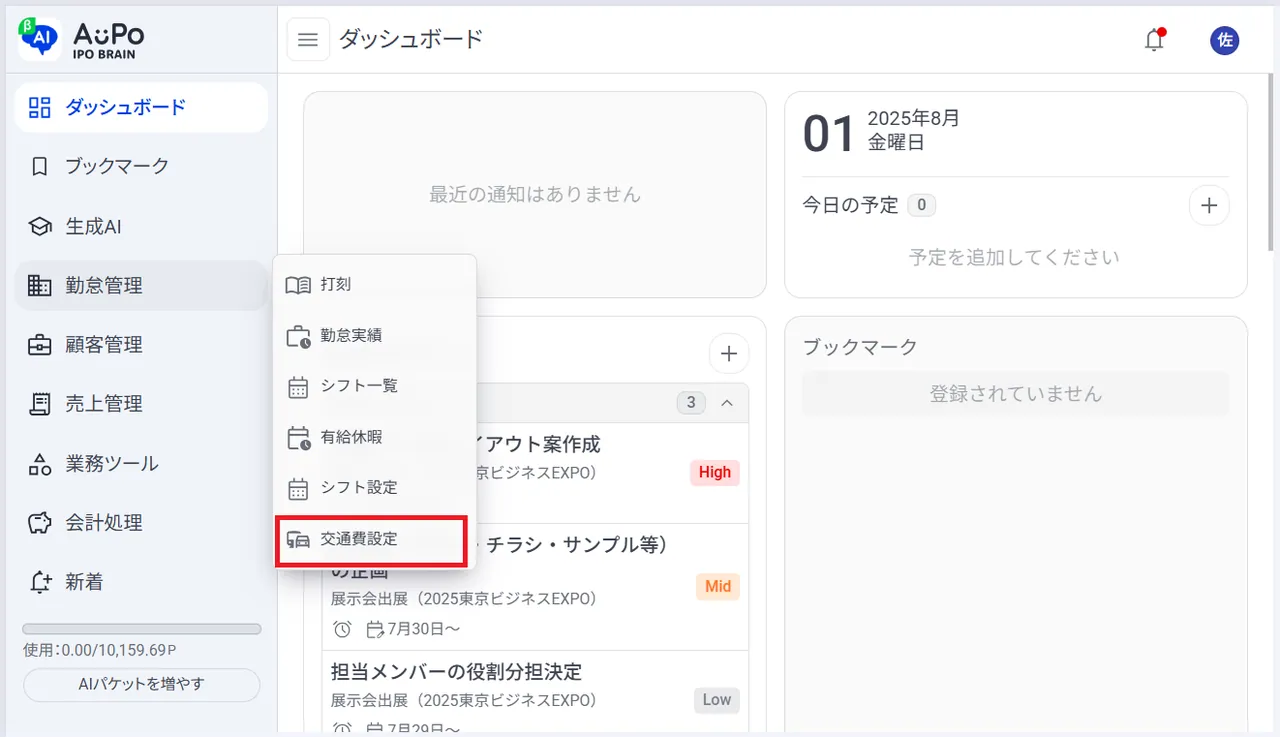Click the AI packet usage progress bar
The image size is (1280, 737).
[x=142, y=629]
